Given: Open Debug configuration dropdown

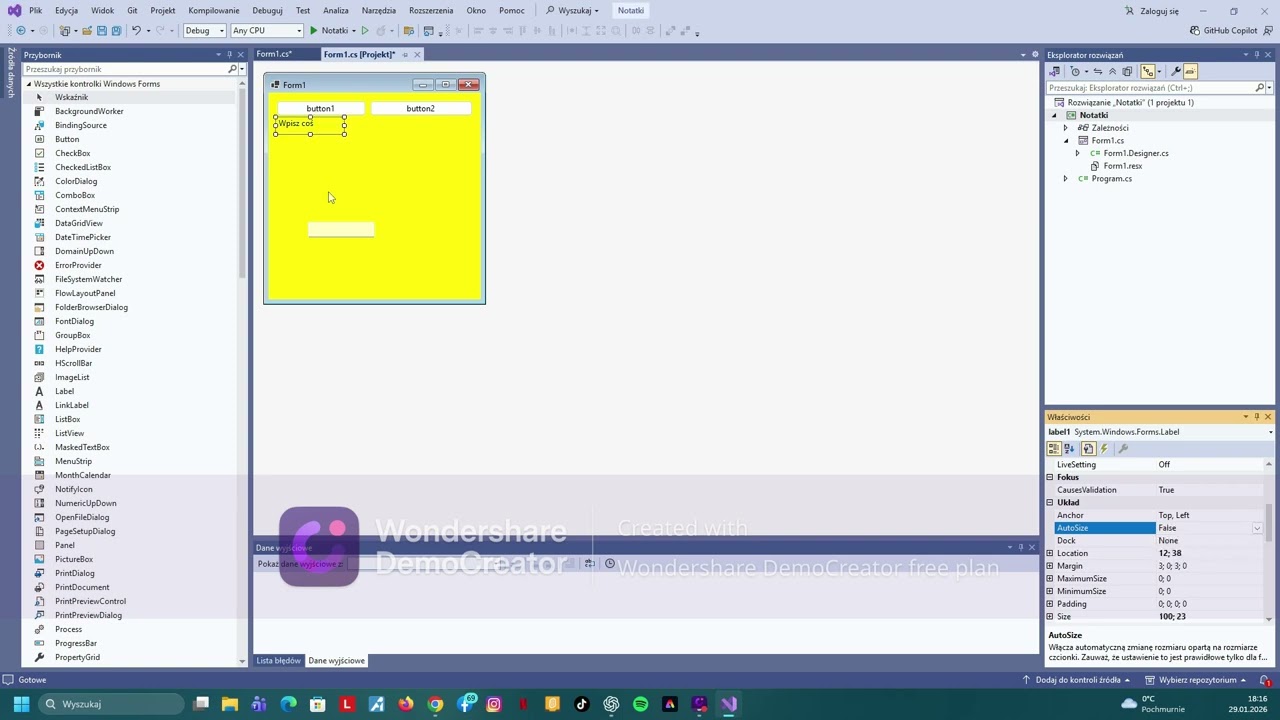Looking at the screenshot, I should click(x=204, y=31).
